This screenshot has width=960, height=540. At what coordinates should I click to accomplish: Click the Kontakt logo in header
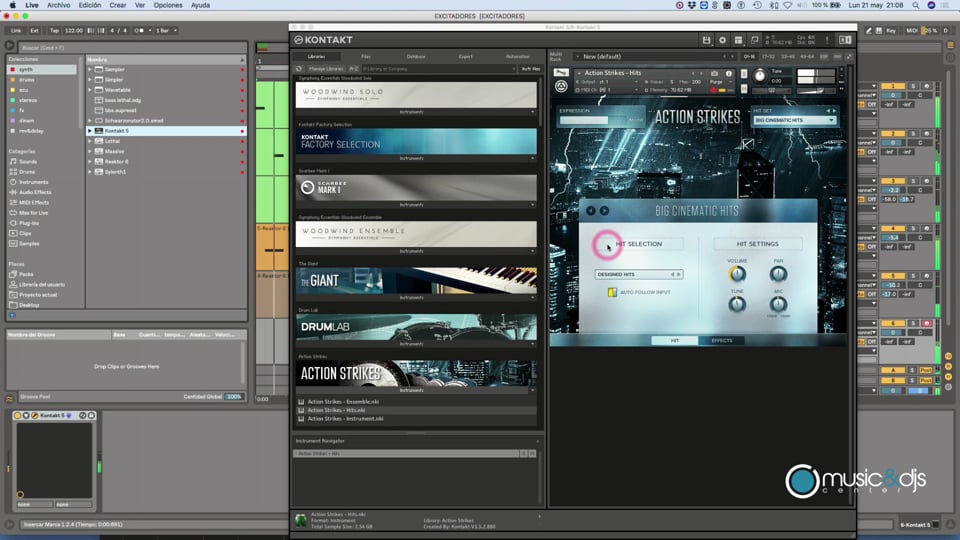(323, 40)
